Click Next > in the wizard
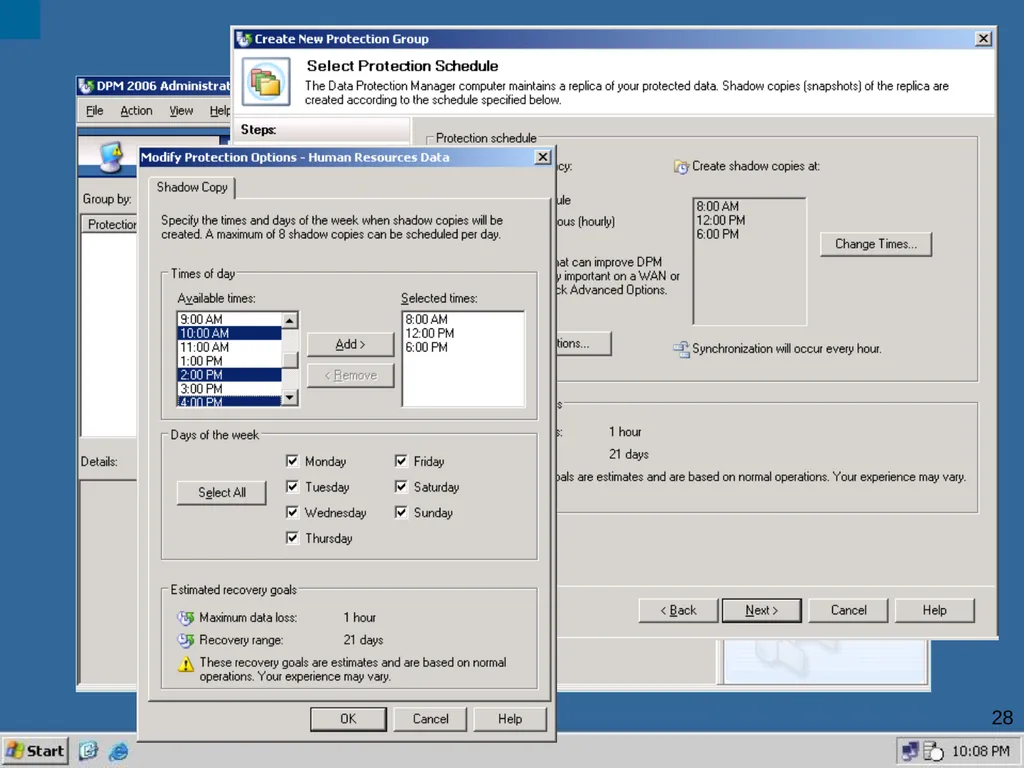1024x768 pixels. click(x=761, y=611)
